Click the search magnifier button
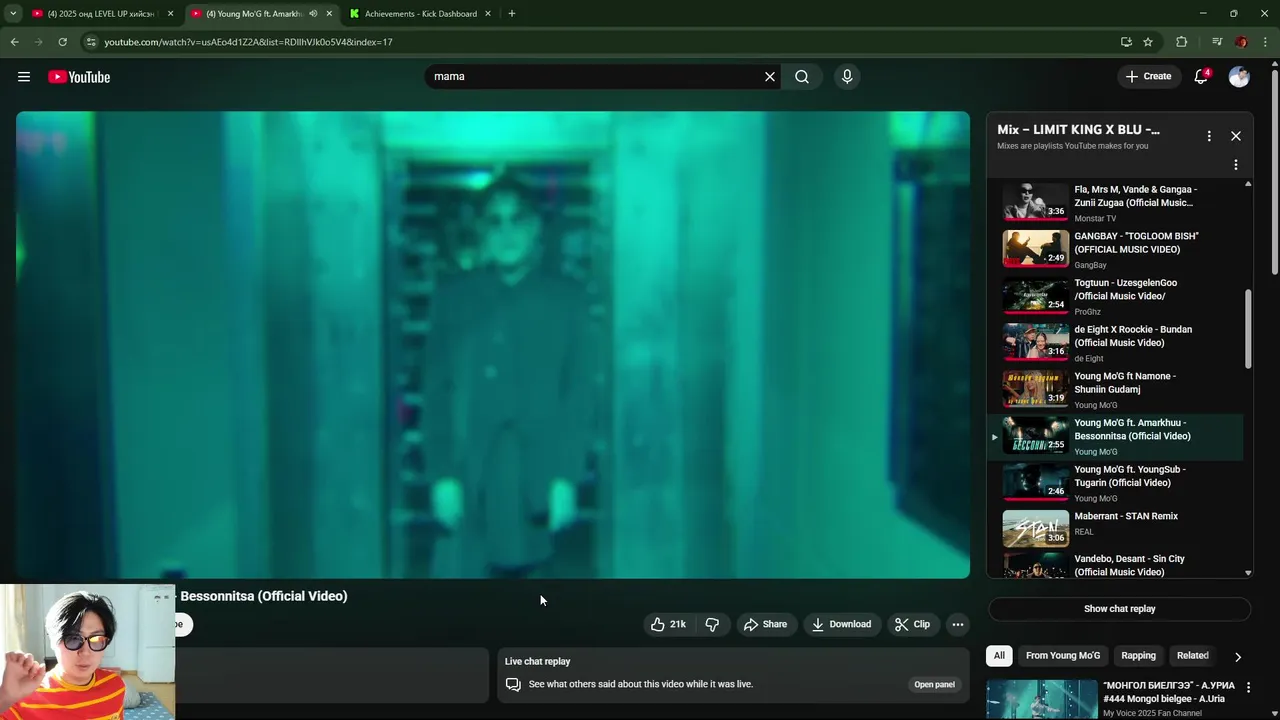 click(802, 77)
